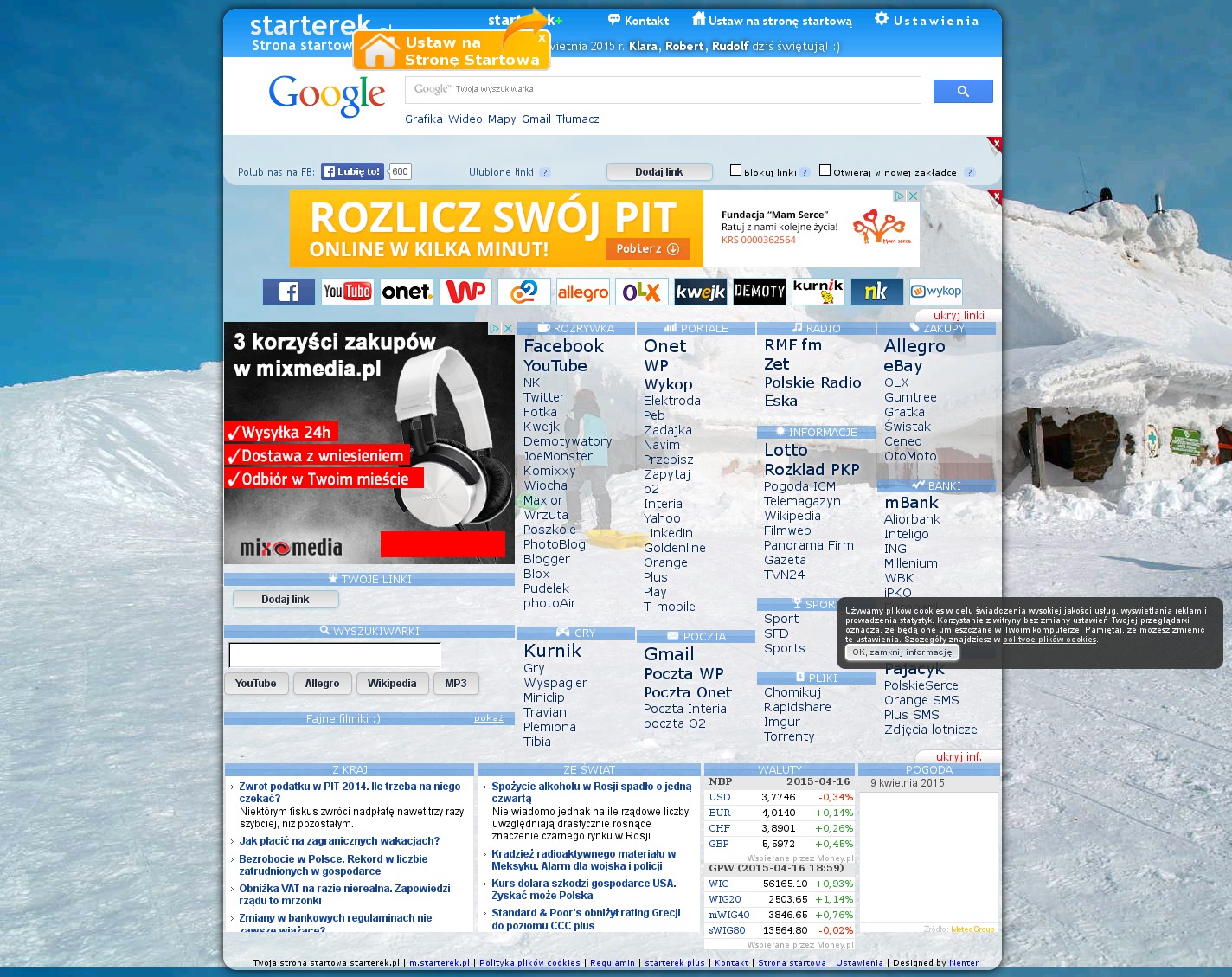Open the YouTube logo shortcut
The height and width of the screenshot is (977, 1232).
[x=347, y=292]
